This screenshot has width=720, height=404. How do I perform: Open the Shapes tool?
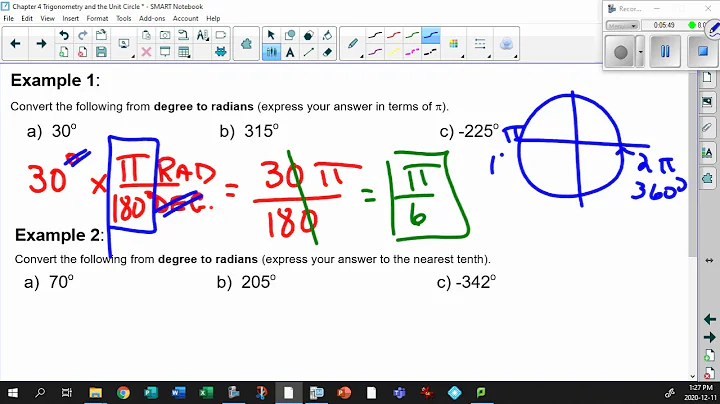click(x=290, y=35)
